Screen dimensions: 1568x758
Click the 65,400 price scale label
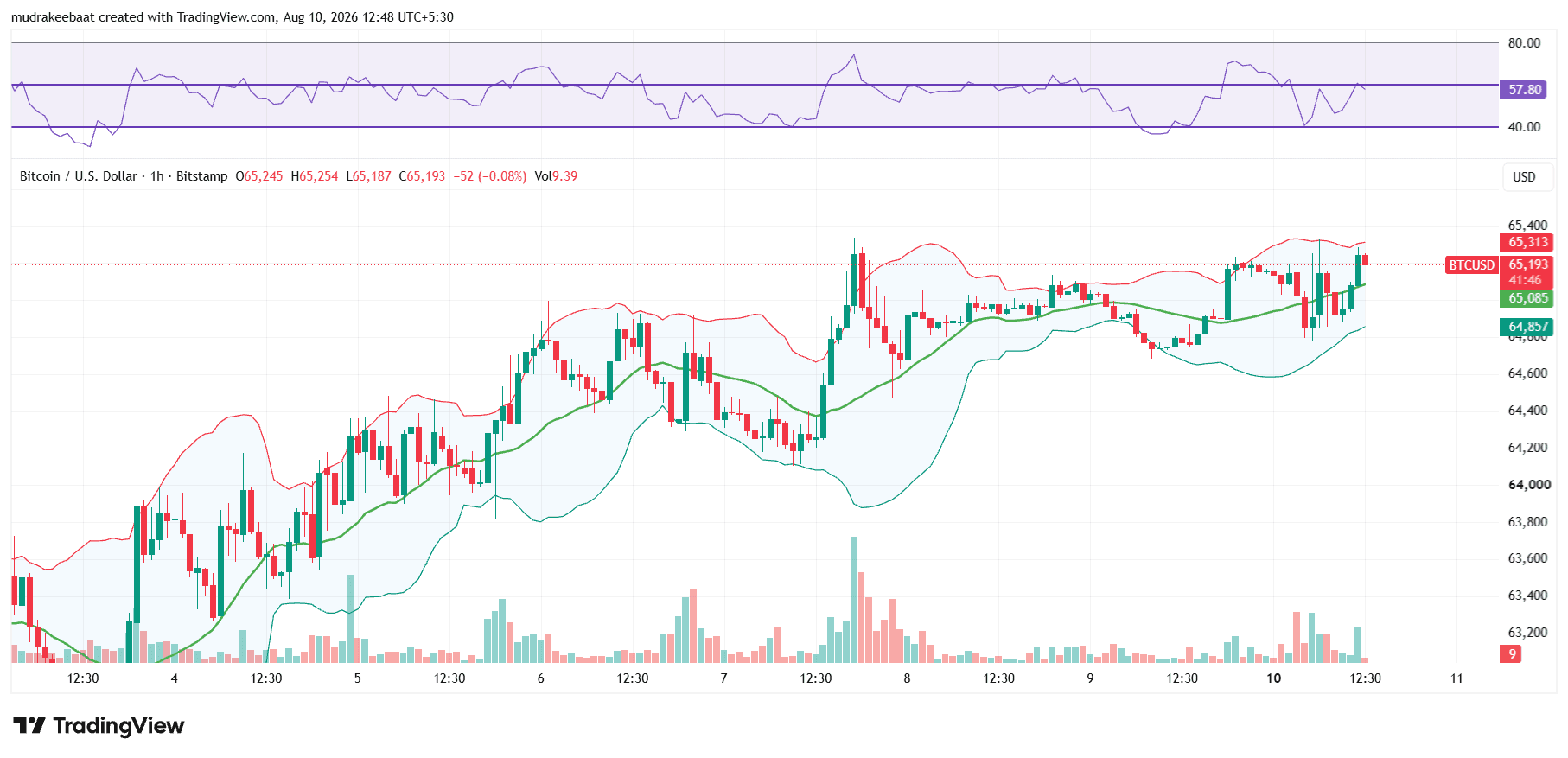point(1527,226)
